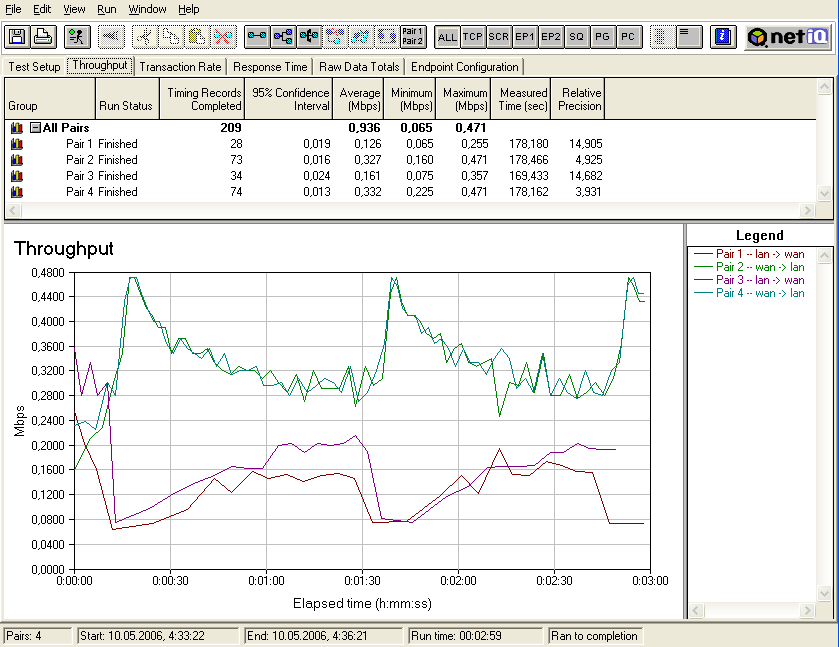Switch to the Response Time tab
Viewport: 839px width, 647px height.
click(270, 67)
